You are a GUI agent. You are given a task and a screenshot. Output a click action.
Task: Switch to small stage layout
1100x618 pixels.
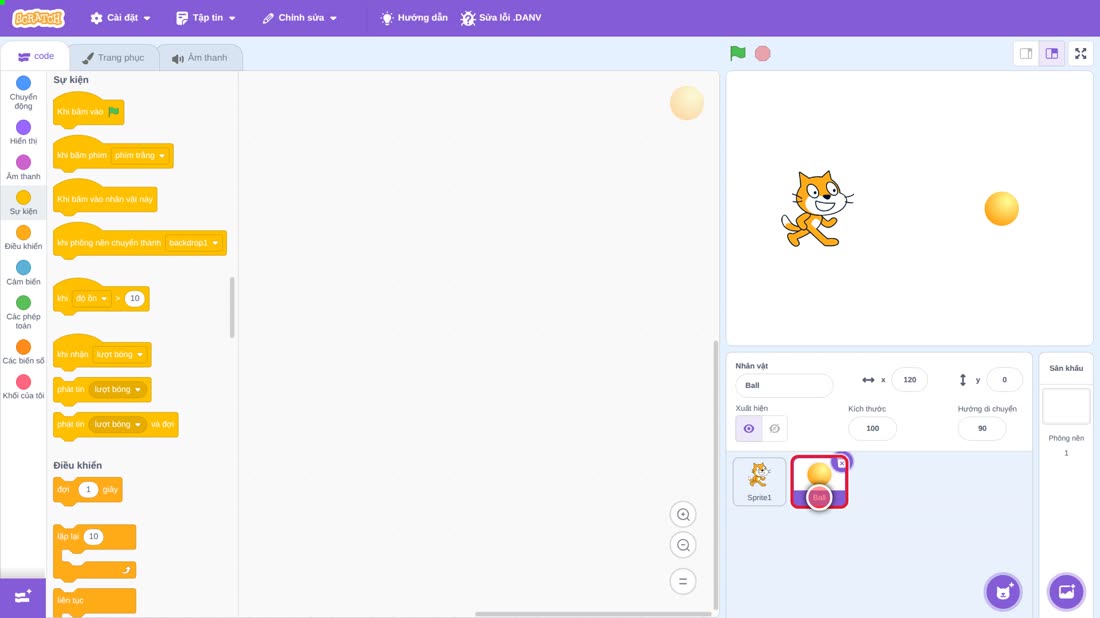tap(1026, 53)
